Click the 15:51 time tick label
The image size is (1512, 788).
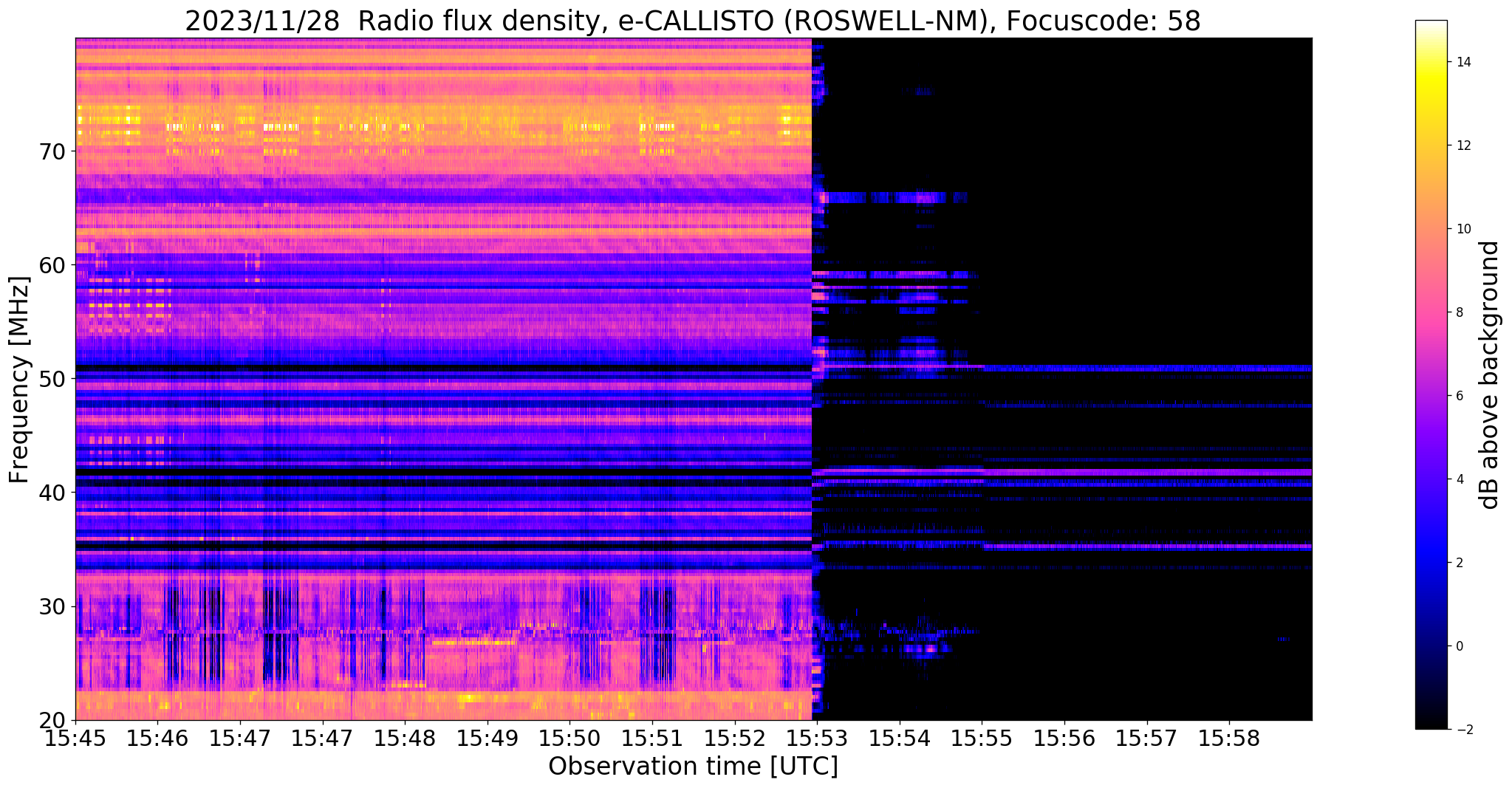(x=652, y=739)
